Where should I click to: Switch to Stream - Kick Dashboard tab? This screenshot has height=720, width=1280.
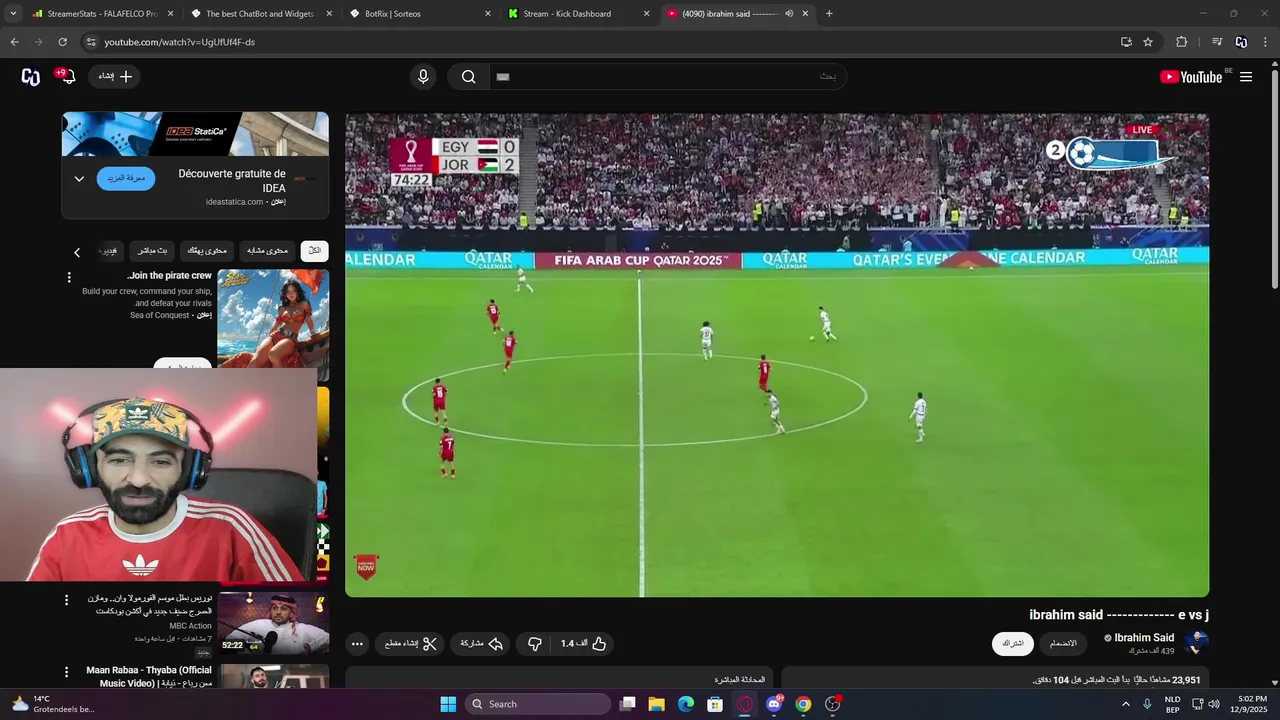tap(578, 14)
